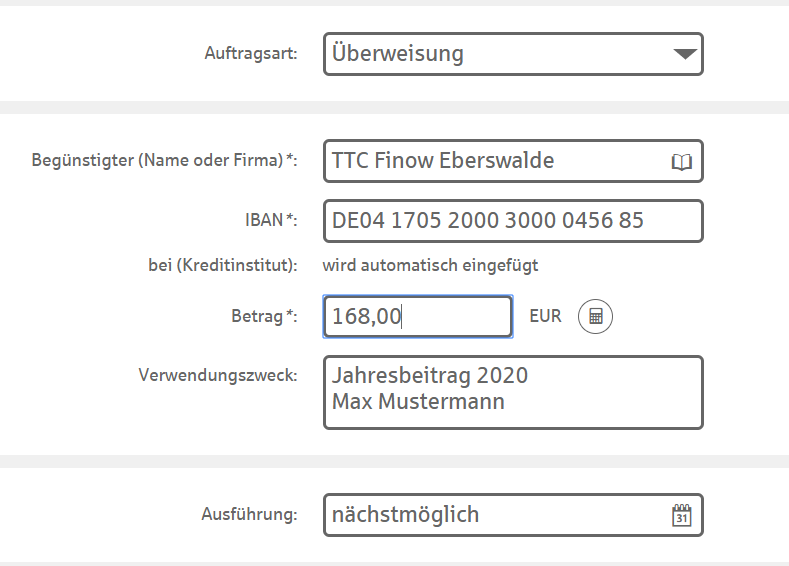This screenshot has width=789, height=566.
Task: Open the calculator icon beside EUR
Action: click(x=595, y=317)
